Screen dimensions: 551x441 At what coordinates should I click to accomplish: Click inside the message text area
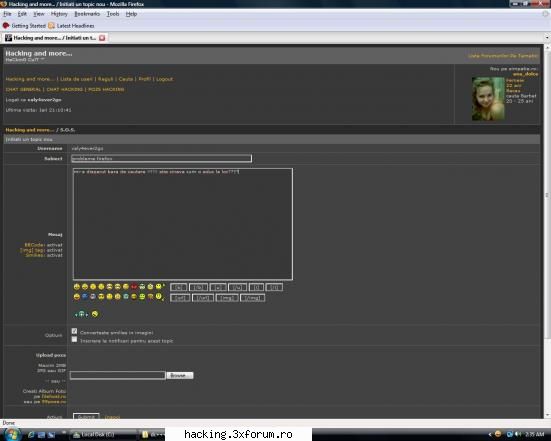click(x=183, y=224)
